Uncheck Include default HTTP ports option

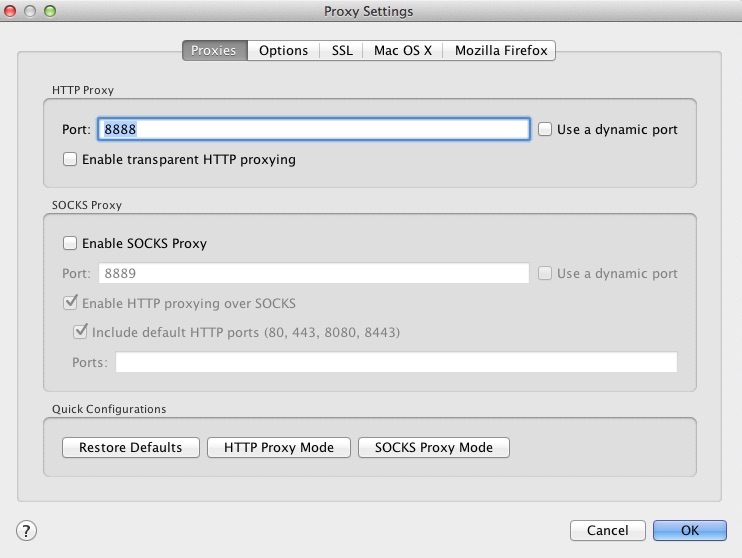tap(80, 332)
